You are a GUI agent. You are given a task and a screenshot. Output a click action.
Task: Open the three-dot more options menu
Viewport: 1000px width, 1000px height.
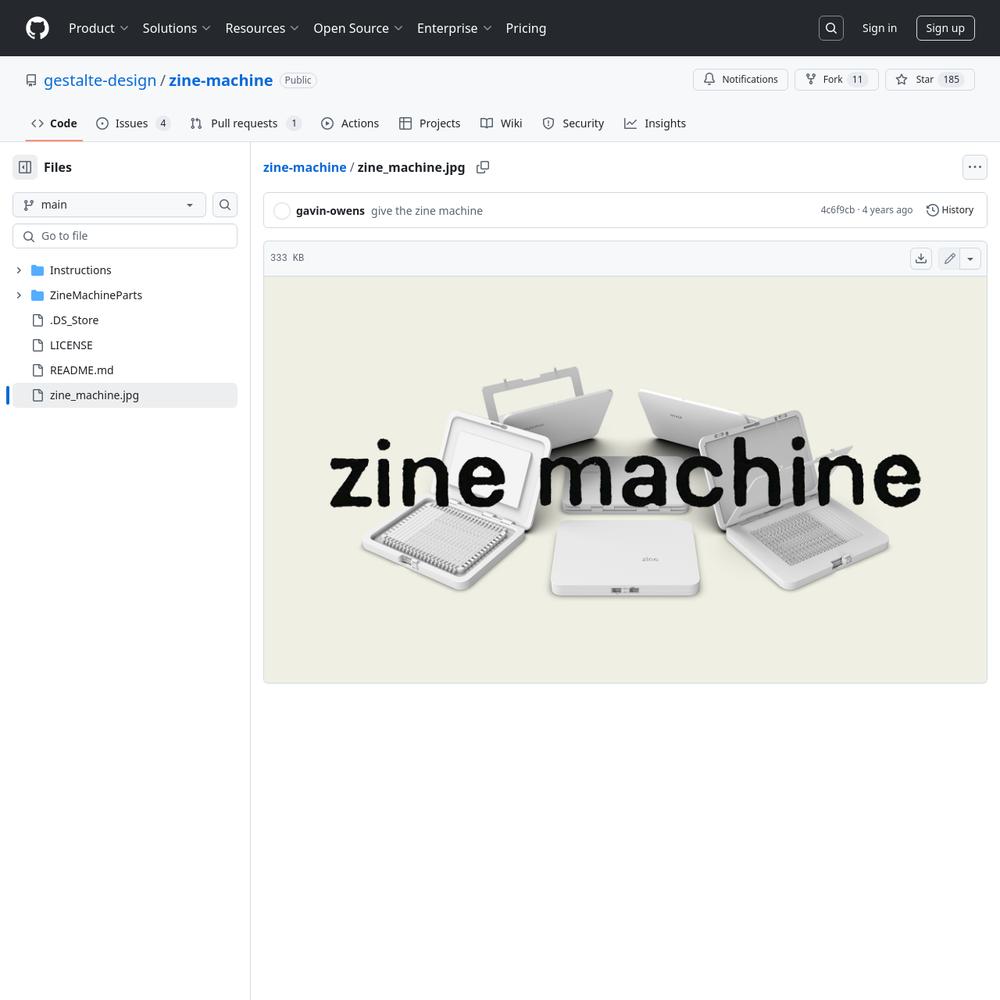[974, 167]
